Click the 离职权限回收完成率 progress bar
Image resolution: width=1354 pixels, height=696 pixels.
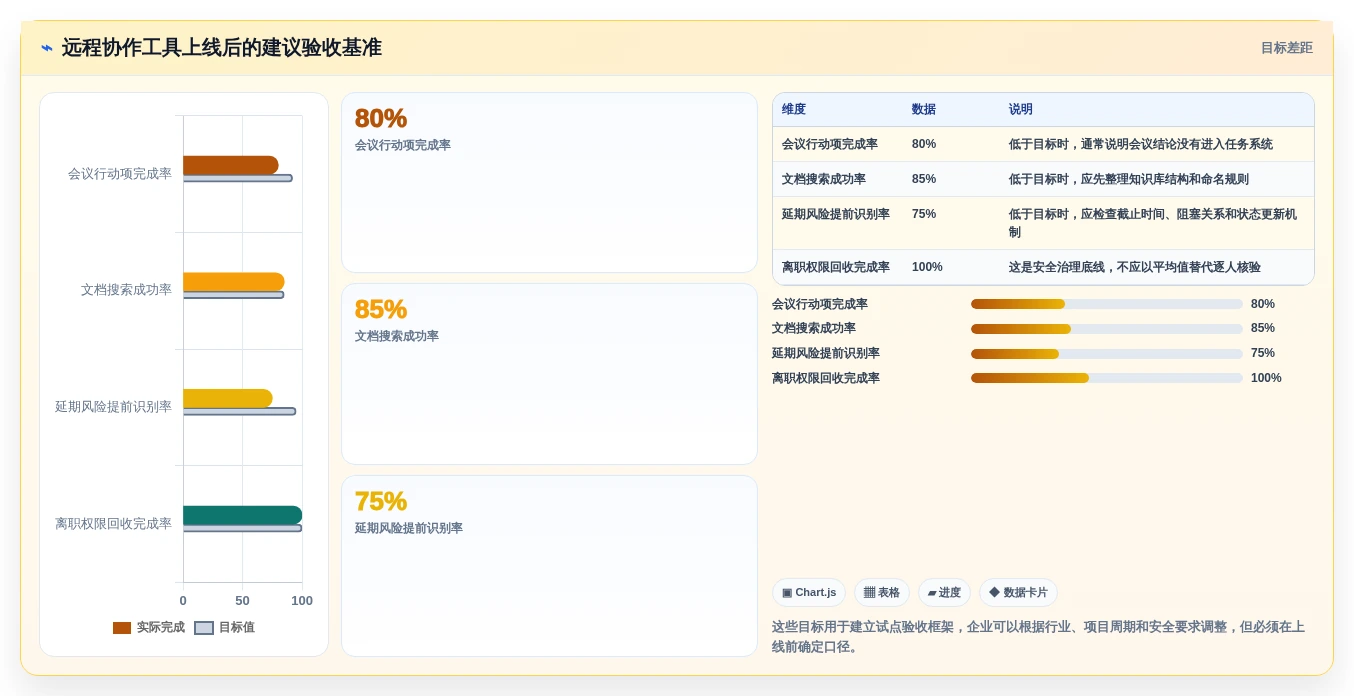(1106, 378)
